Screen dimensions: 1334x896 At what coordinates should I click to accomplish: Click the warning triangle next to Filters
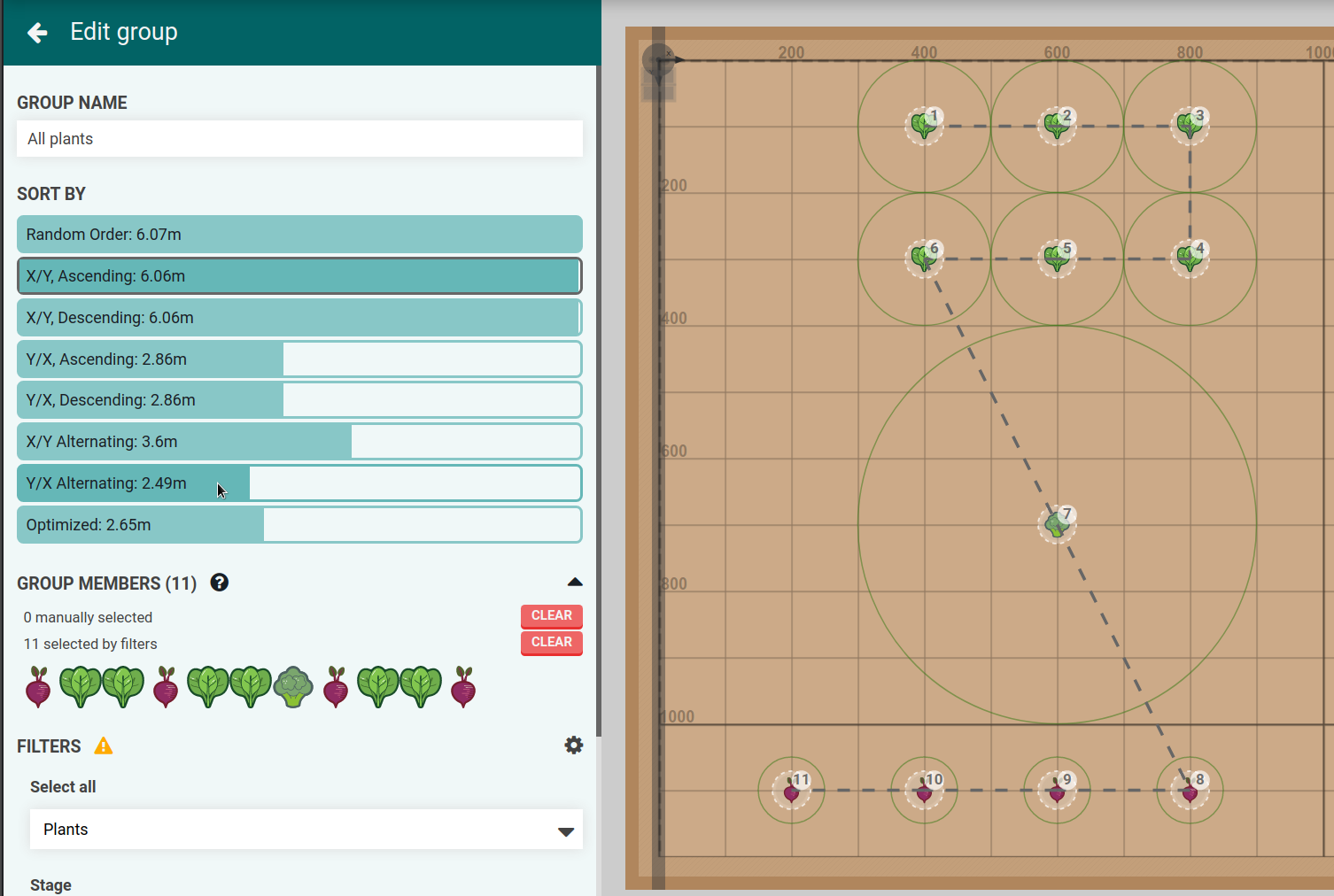click(x=104, y=745)
